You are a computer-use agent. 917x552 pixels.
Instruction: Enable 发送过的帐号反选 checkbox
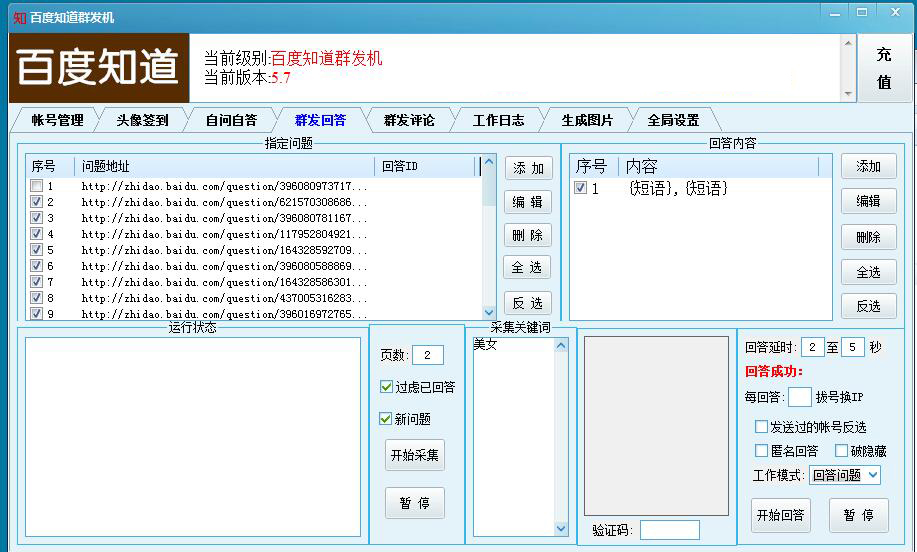coord(761,427)
